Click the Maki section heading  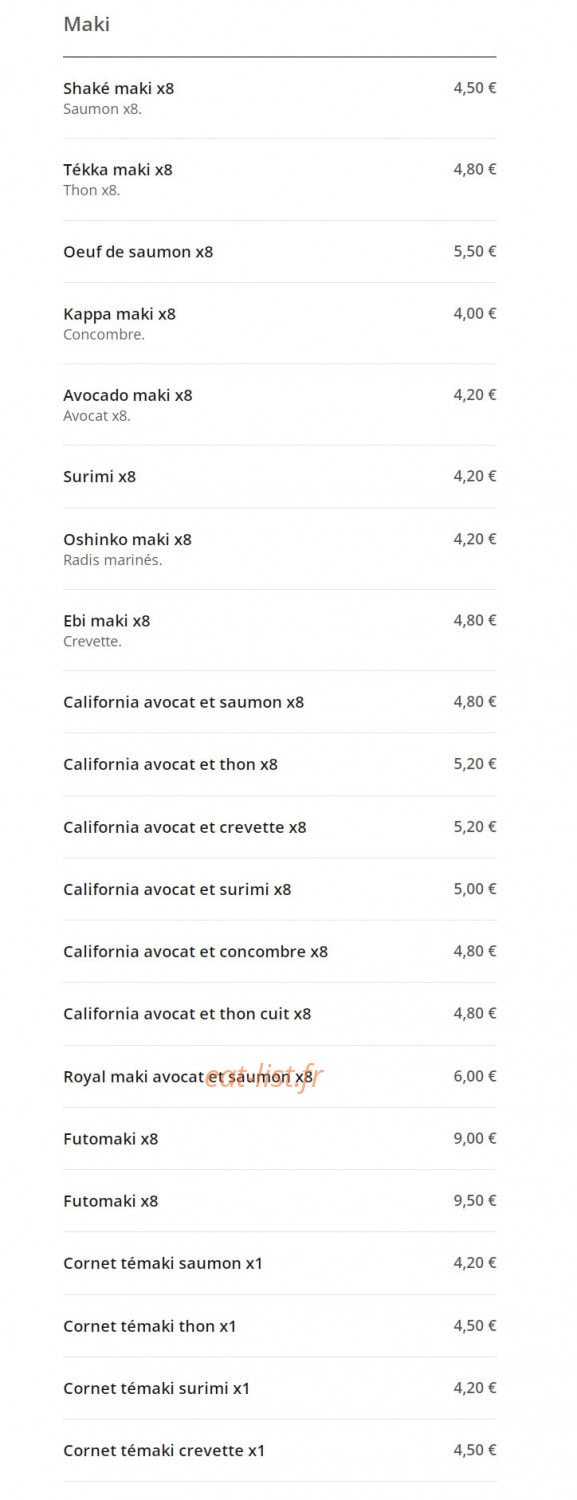pos(86,24)
